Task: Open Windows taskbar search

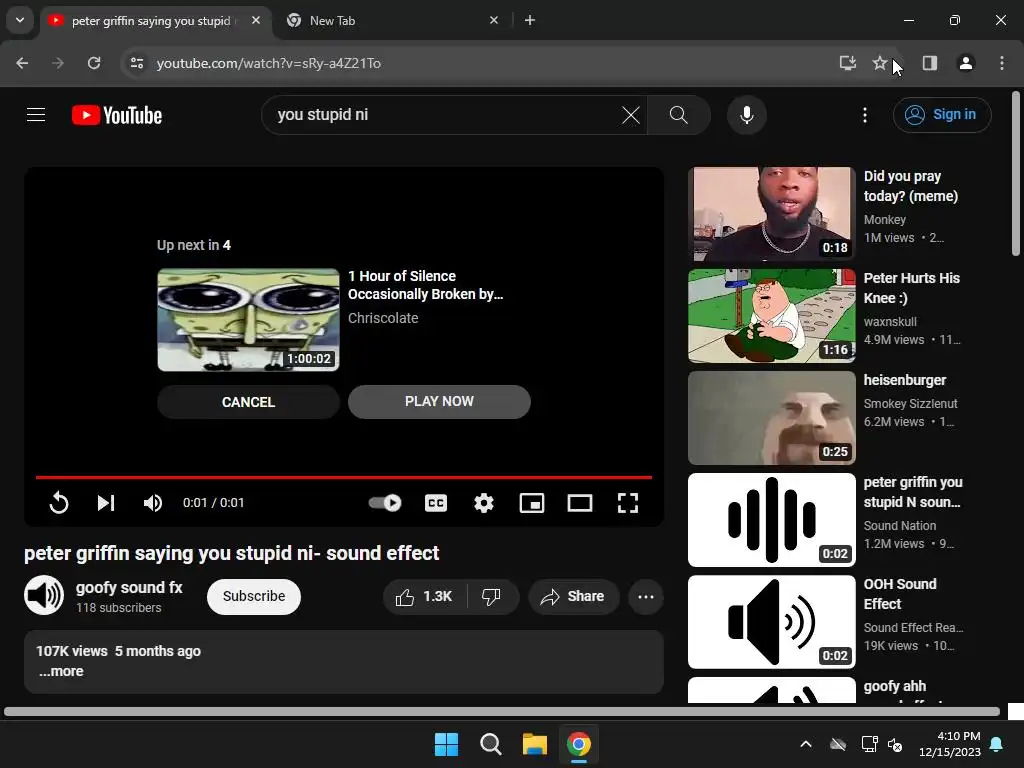Action: (490, 744)
